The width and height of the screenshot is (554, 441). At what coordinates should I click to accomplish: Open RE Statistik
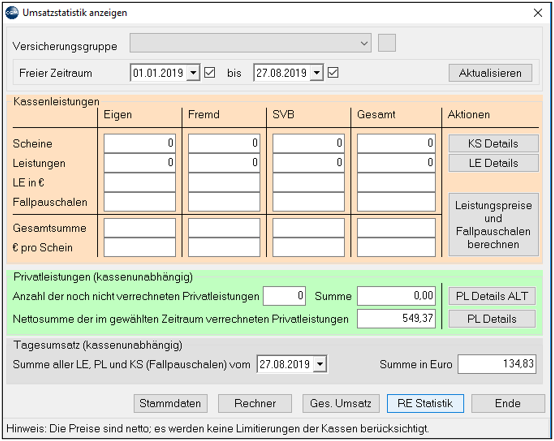pos(425,403)
